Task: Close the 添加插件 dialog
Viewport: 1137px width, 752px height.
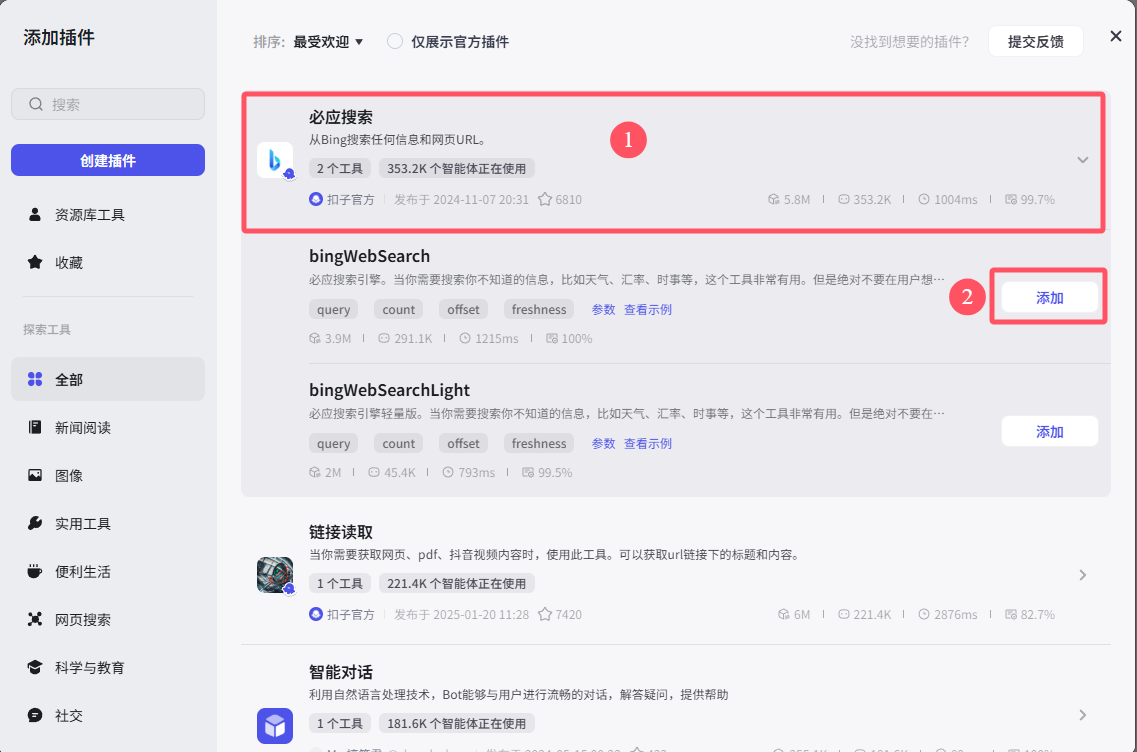Action: (1116, 36)
